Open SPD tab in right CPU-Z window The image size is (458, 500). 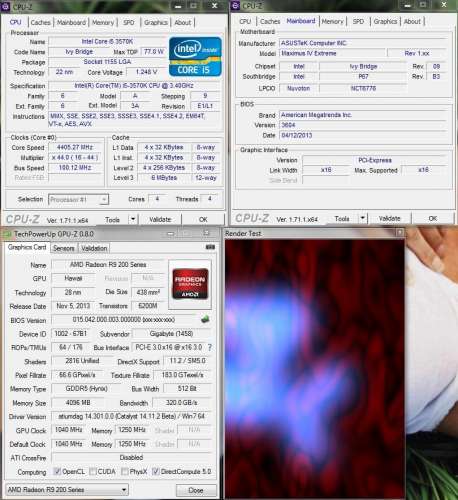click(358, 21)
